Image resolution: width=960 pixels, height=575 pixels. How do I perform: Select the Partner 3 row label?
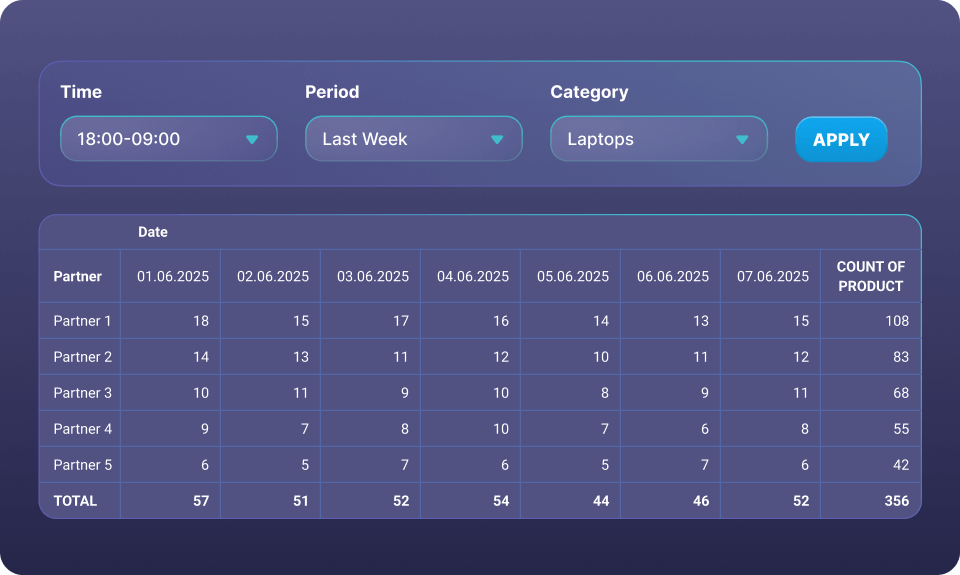(x=82, y=393)
